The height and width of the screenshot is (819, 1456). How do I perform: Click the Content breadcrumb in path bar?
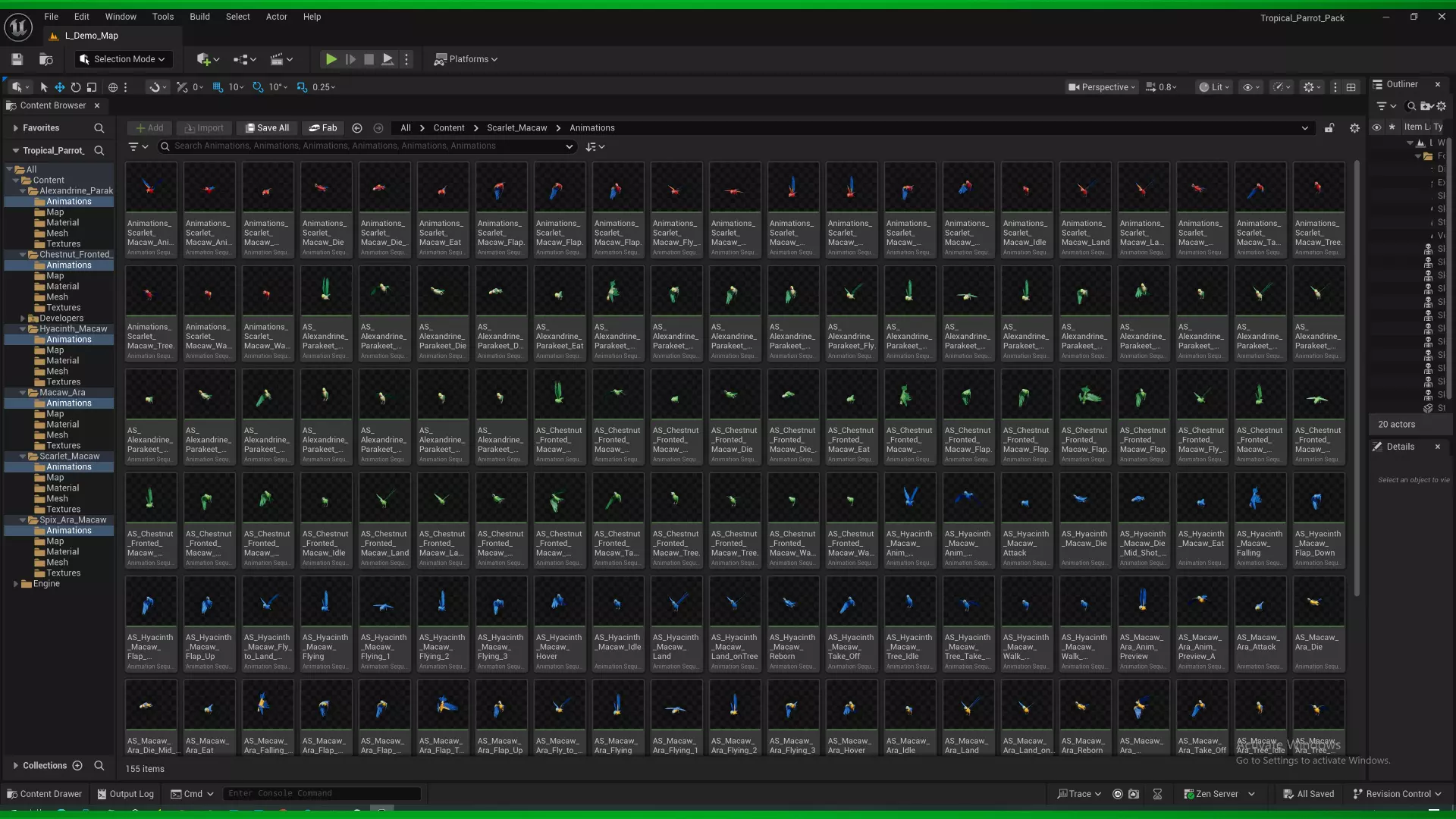click(448, 128)
